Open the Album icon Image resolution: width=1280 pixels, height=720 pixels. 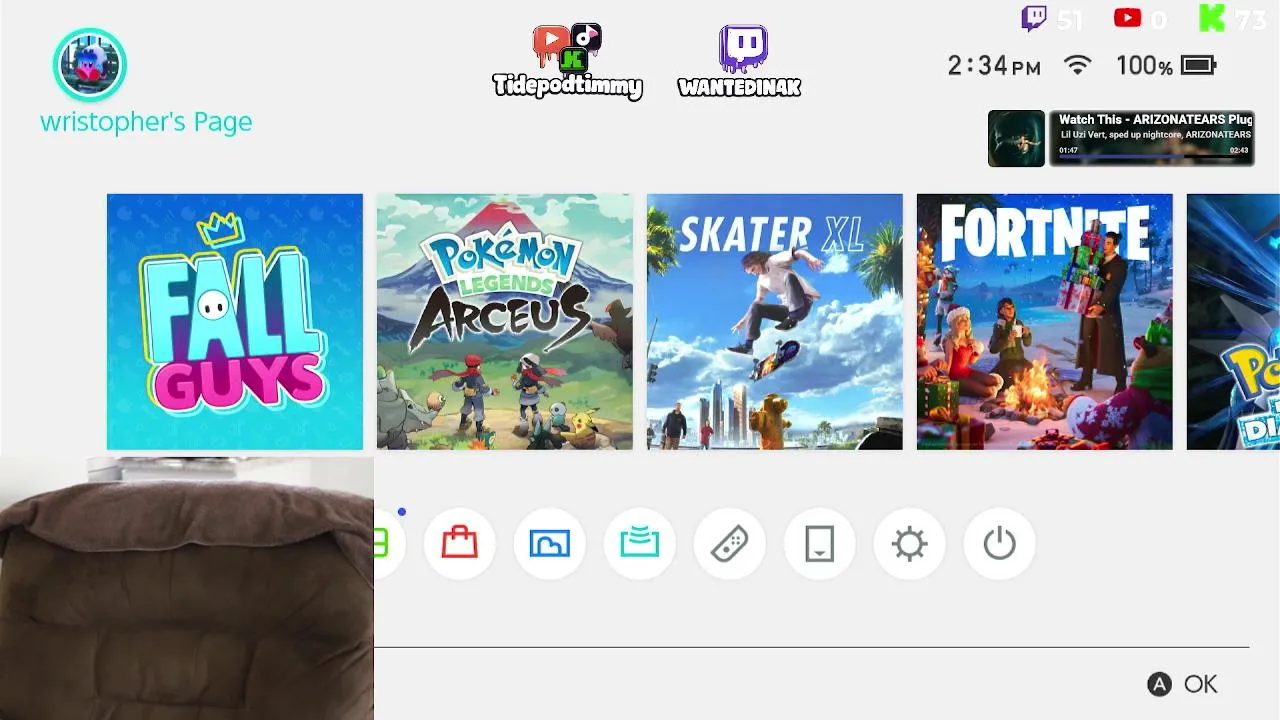pyautogui.click(x=550, y=544)
